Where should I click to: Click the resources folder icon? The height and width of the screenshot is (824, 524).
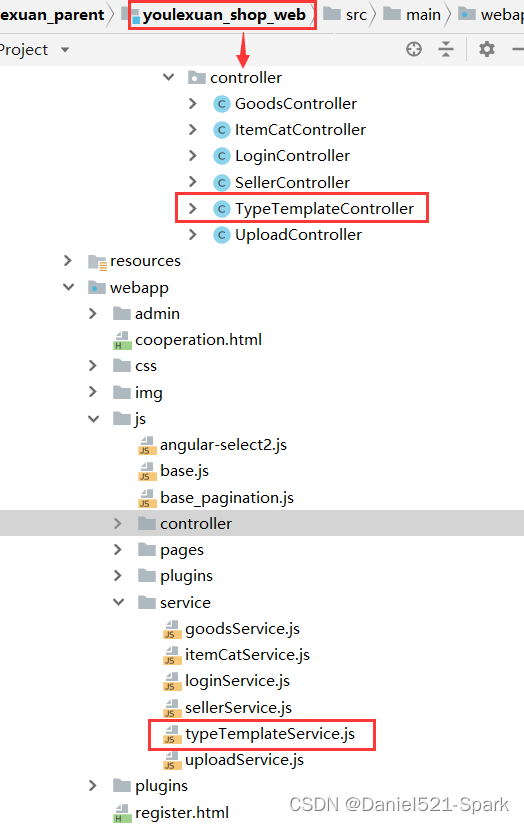point(97,262)
